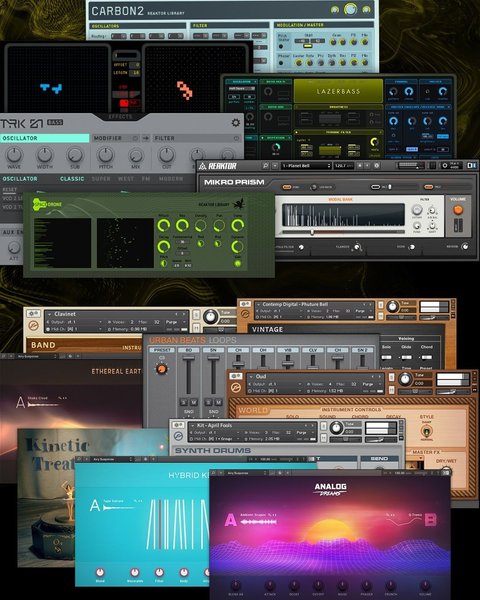Click the WAVE knob in TRK-01 Bass
This screenshot has width=480, height=600.
[x=14, y=155]
